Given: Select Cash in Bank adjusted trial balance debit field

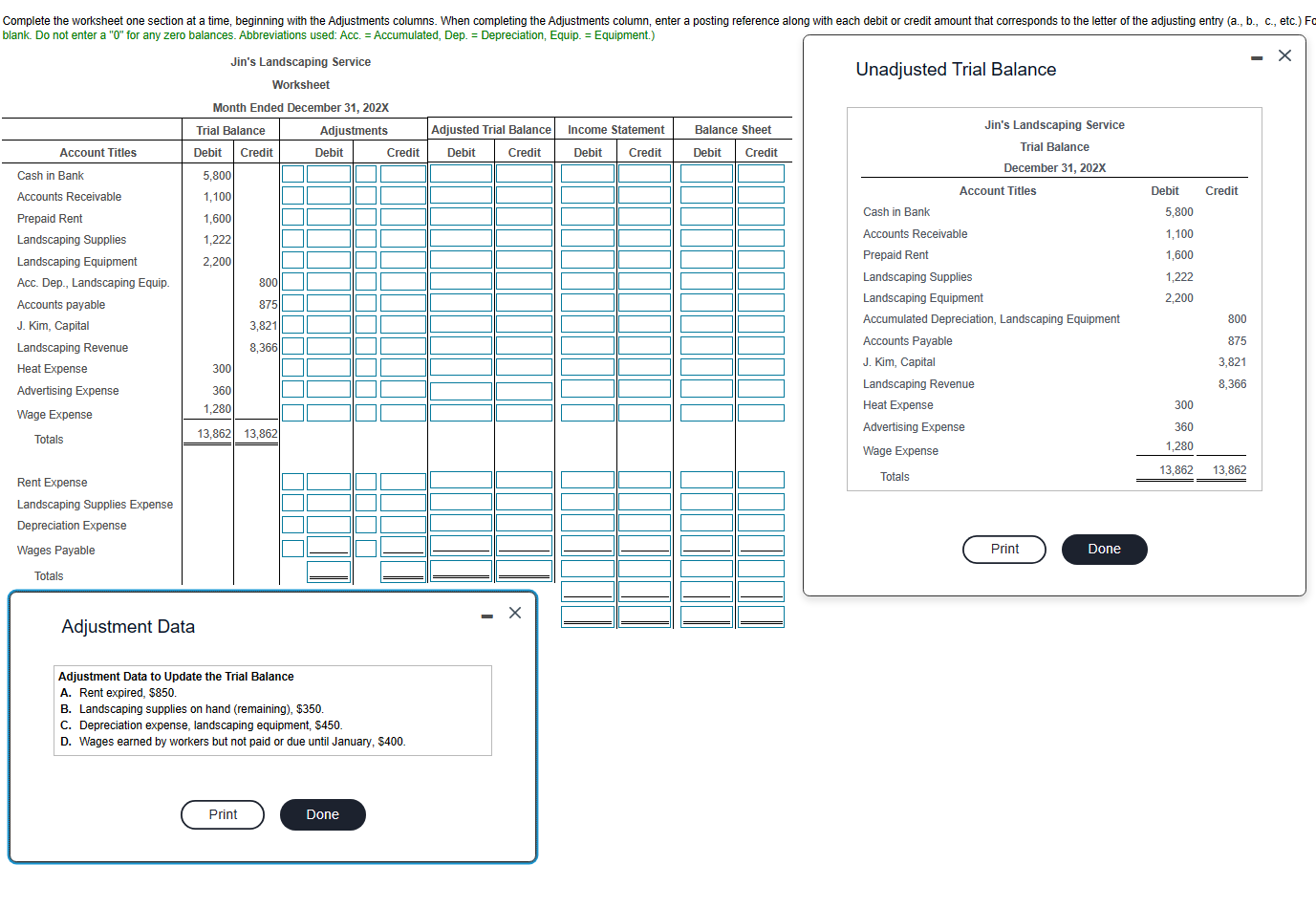Looking at the screenshot, I should pos(461,174).
